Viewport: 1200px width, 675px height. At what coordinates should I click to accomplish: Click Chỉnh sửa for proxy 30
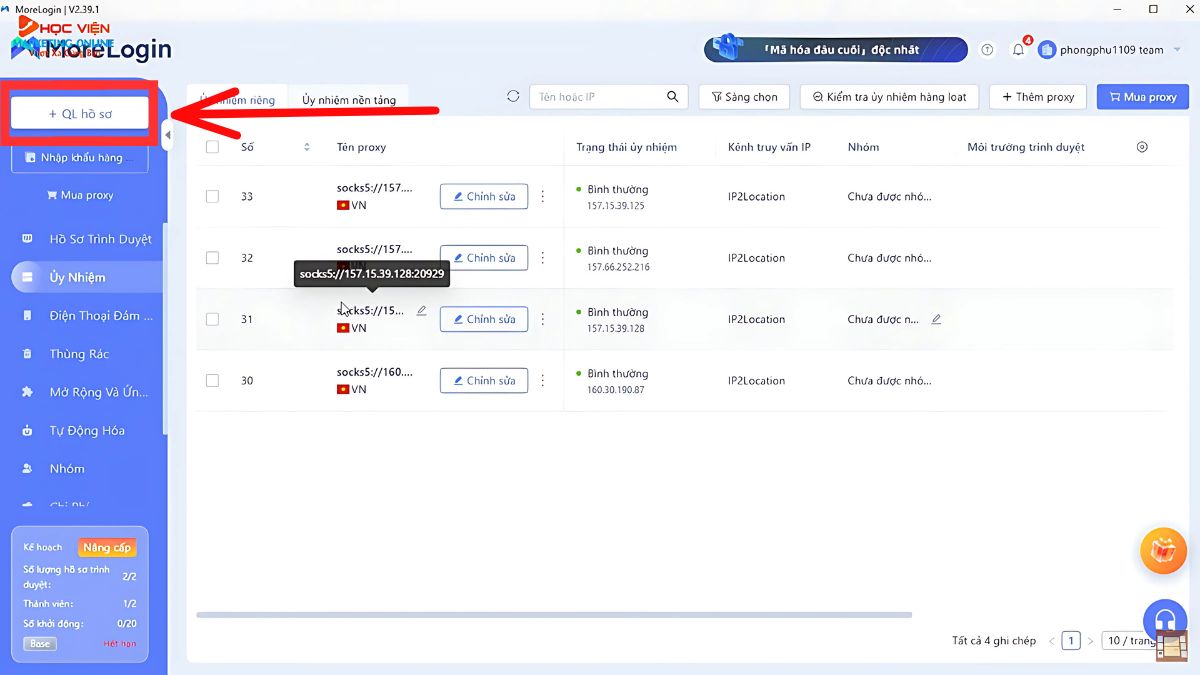click(484, 380)
